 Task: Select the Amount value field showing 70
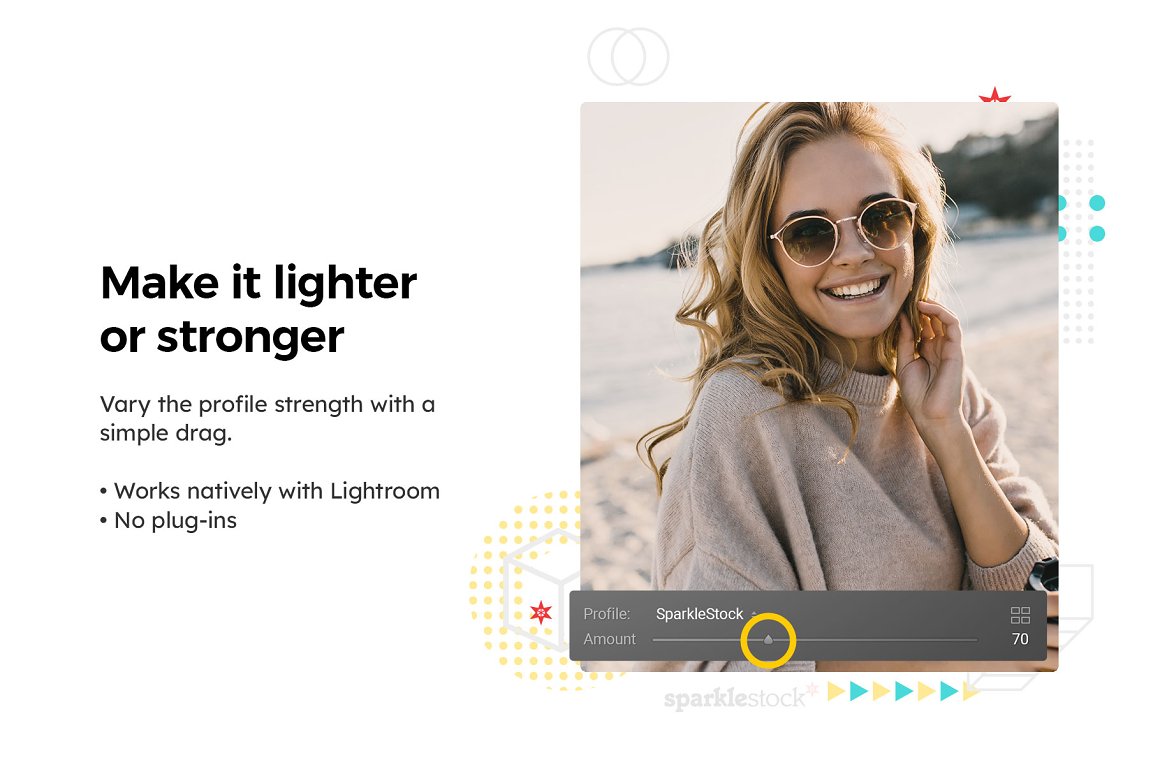(1020, 639)
